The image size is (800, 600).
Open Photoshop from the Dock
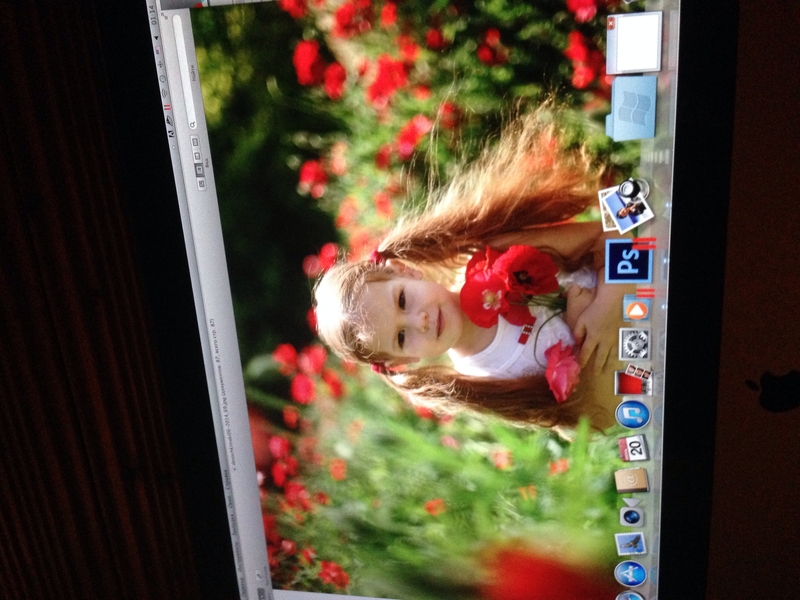tap(628, 262)
